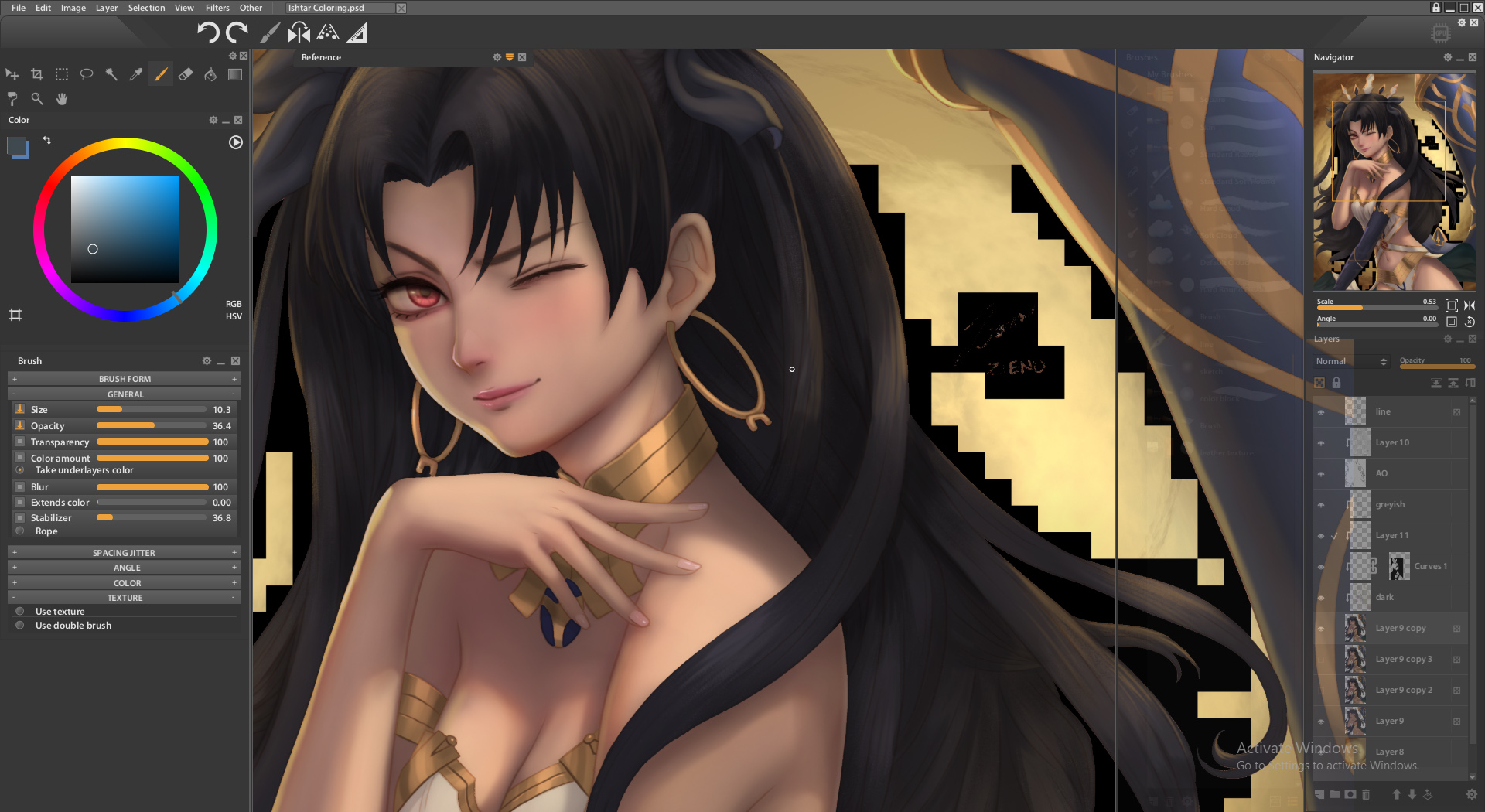The image size is (1485, 812).
Task: Enable 'Take underlayers color' option
Action: pyautogui.click(x=20, y=470)
